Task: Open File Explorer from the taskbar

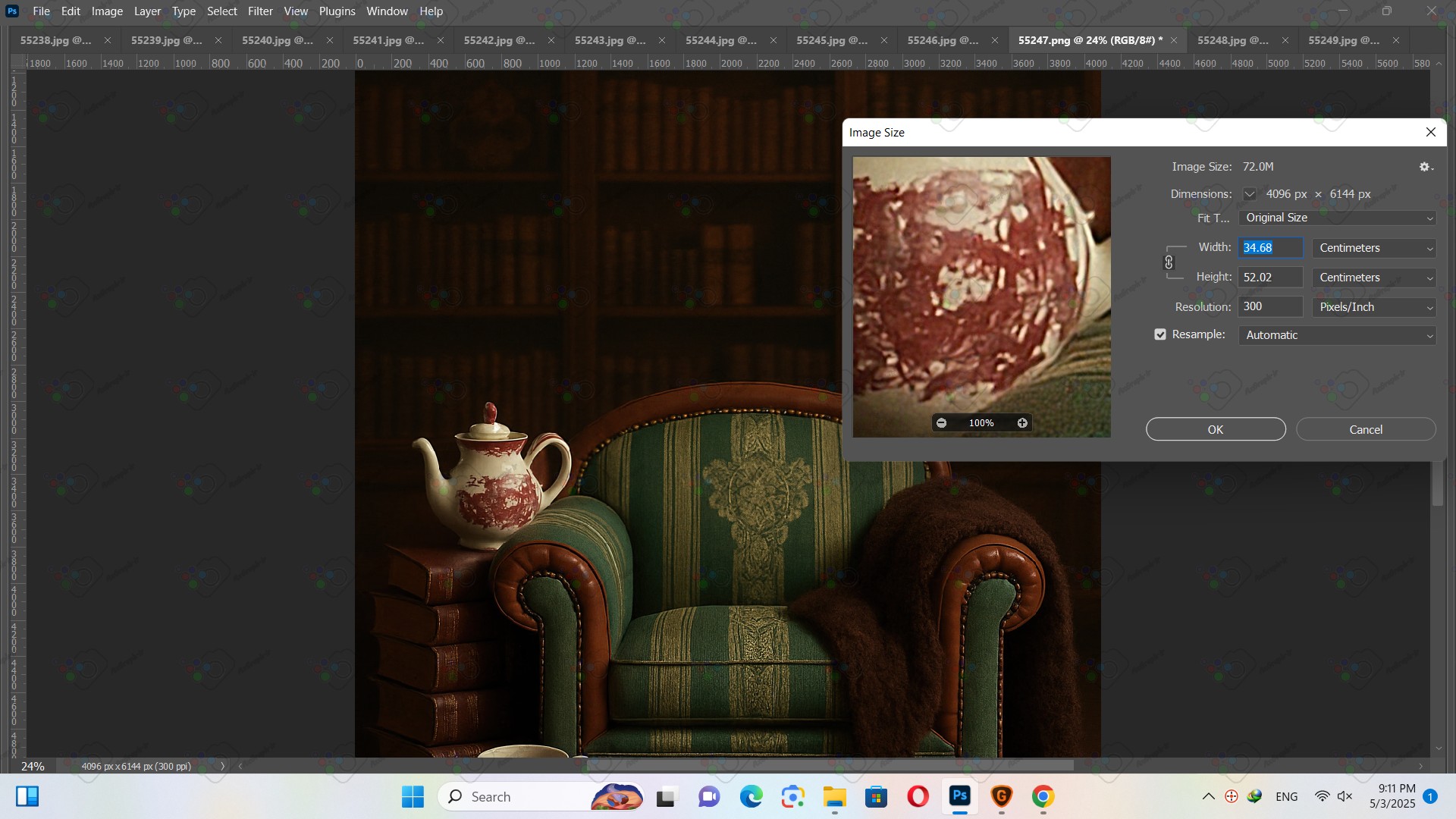Action: pos(834,797)
